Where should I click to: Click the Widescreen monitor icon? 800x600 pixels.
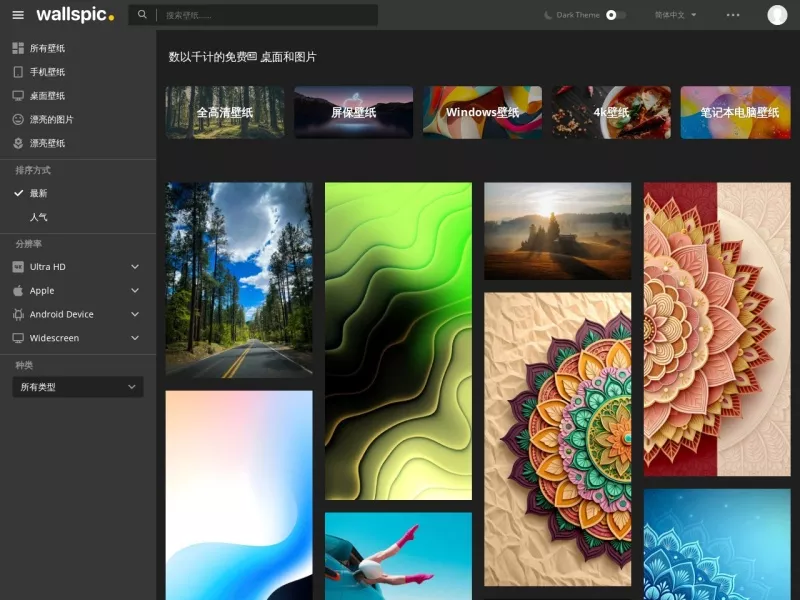tap(18, 338)
